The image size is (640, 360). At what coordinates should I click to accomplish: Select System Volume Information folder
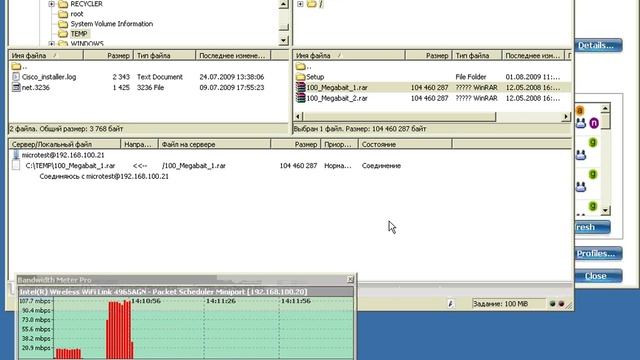point(111,24)
